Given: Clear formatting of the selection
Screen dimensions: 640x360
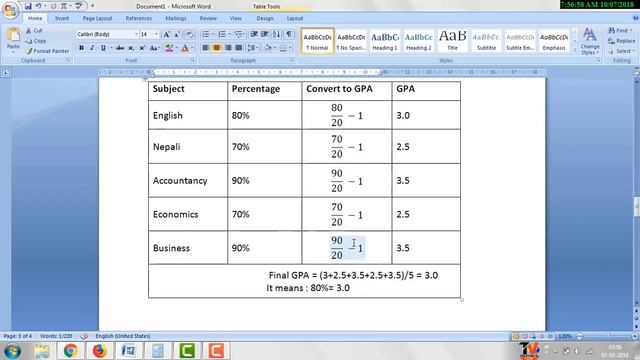Looking at the screenshot, I should [189, 35].
